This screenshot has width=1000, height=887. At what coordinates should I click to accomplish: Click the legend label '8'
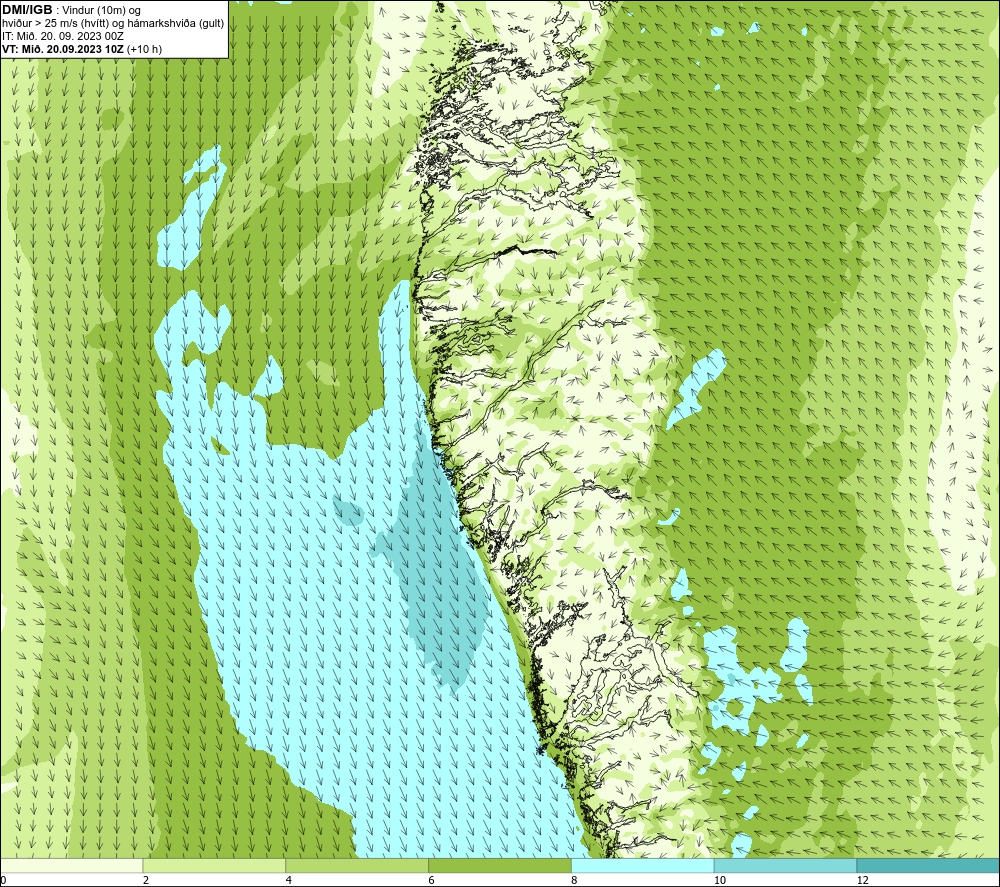click(x=575, y=880)
